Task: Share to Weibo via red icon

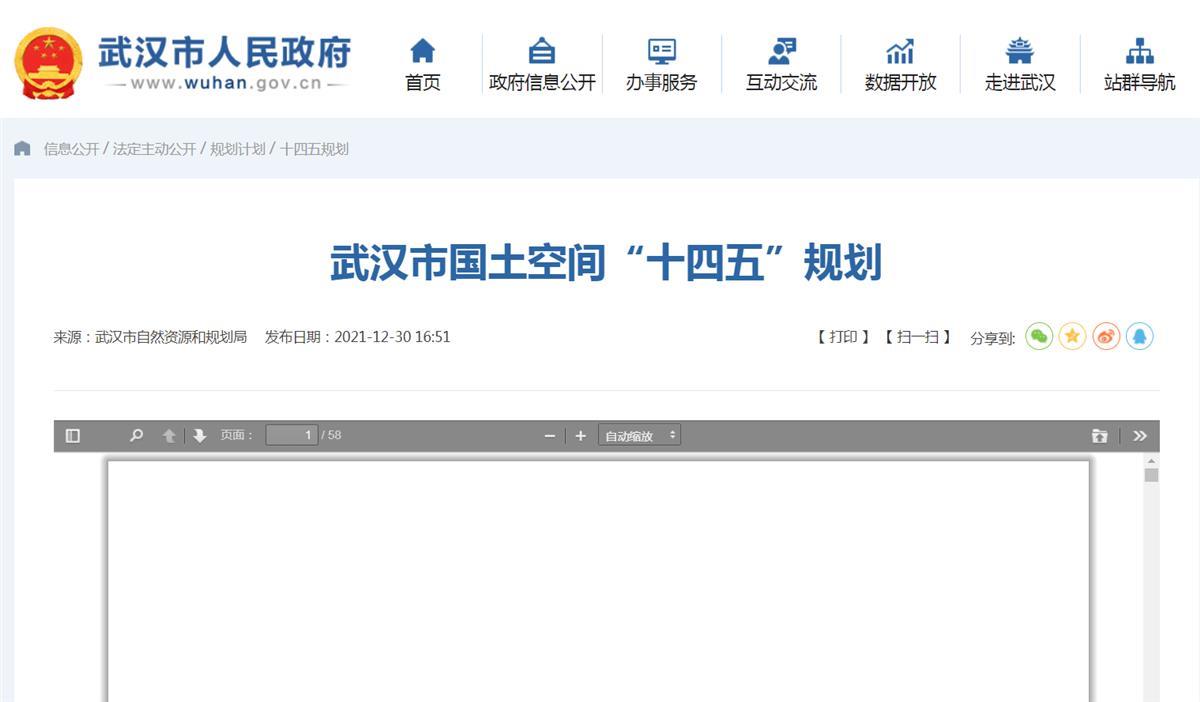Action: pyautogui.click(x=1106, y=337)
